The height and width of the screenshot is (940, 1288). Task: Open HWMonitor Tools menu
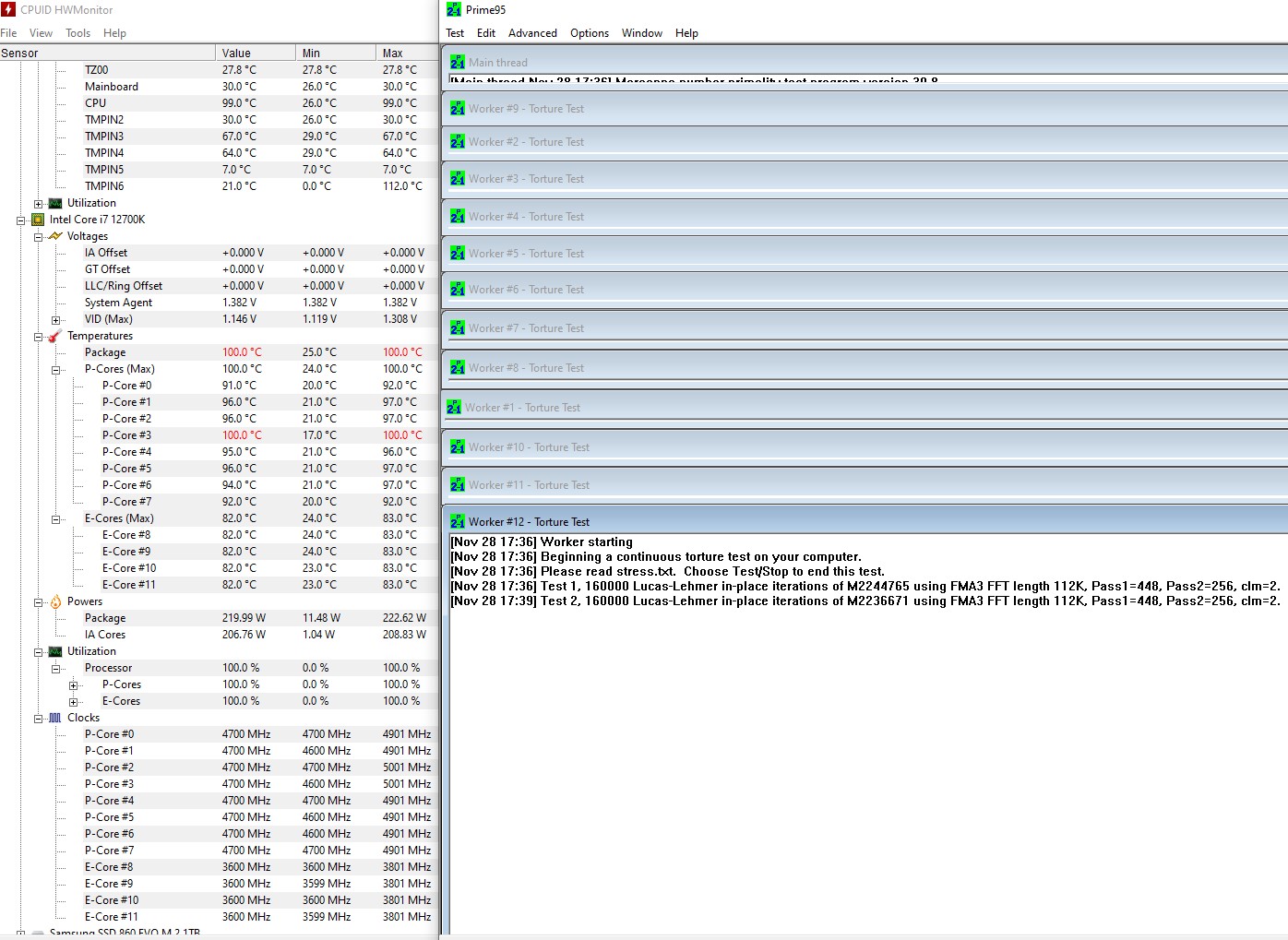tap(78, 33)
